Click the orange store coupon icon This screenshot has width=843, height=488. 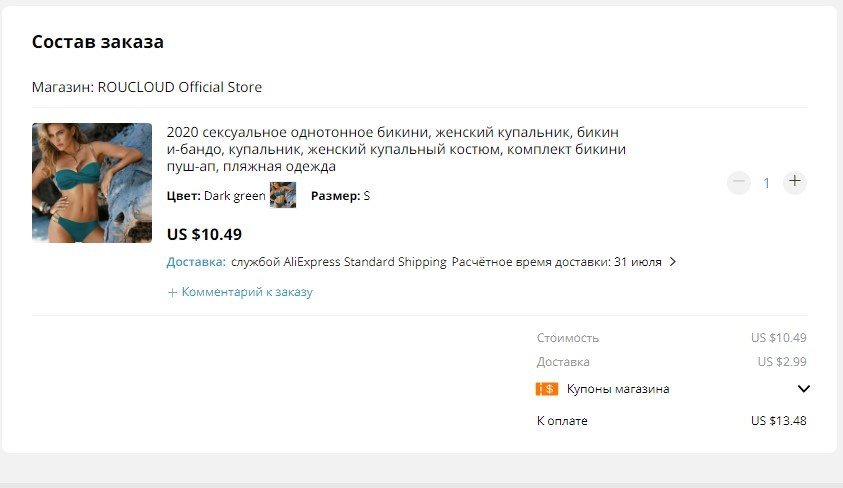pyautogui.click(x=547, y=389)
